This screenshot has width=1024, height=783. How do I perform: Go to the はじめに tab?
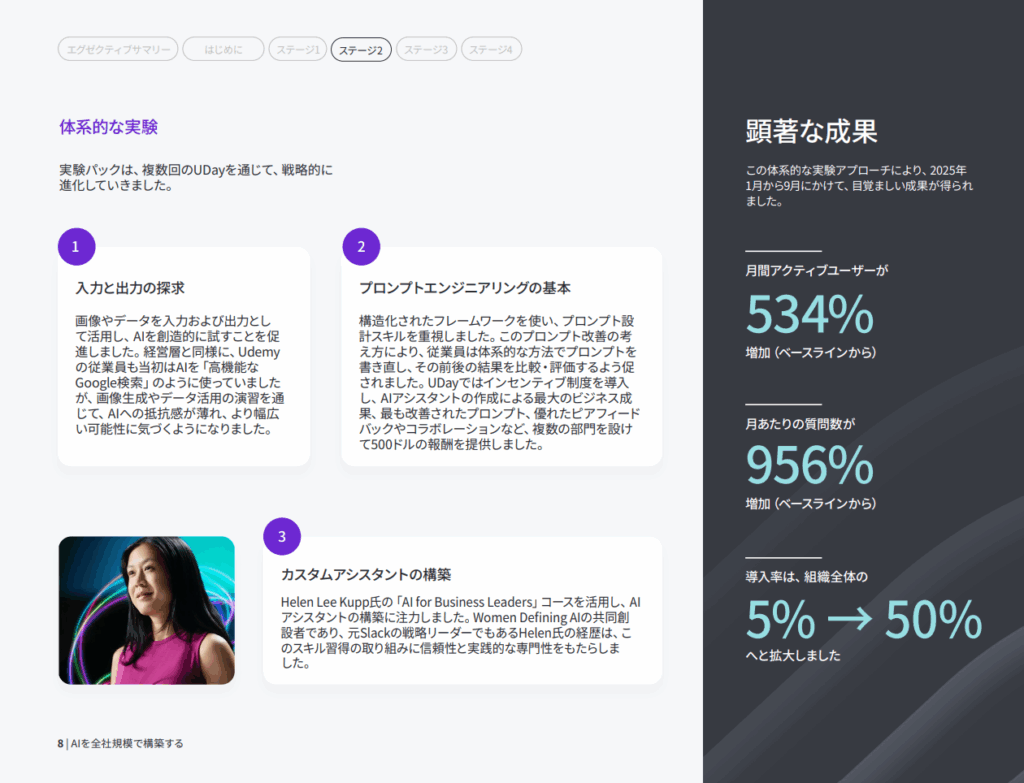click(x=223, y=49)
